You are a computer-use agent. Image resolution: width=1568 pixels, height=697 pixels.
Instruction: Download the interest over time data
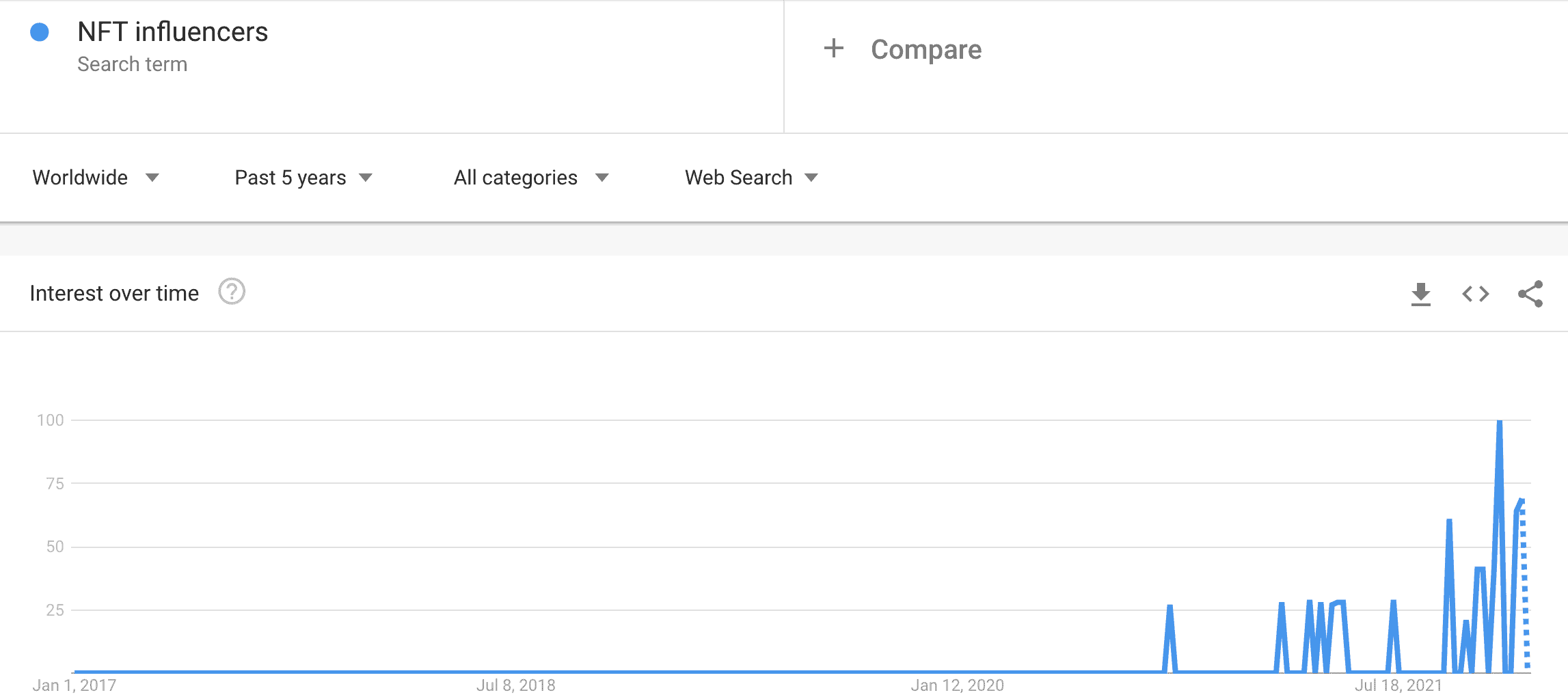[x=1420, y=294]
